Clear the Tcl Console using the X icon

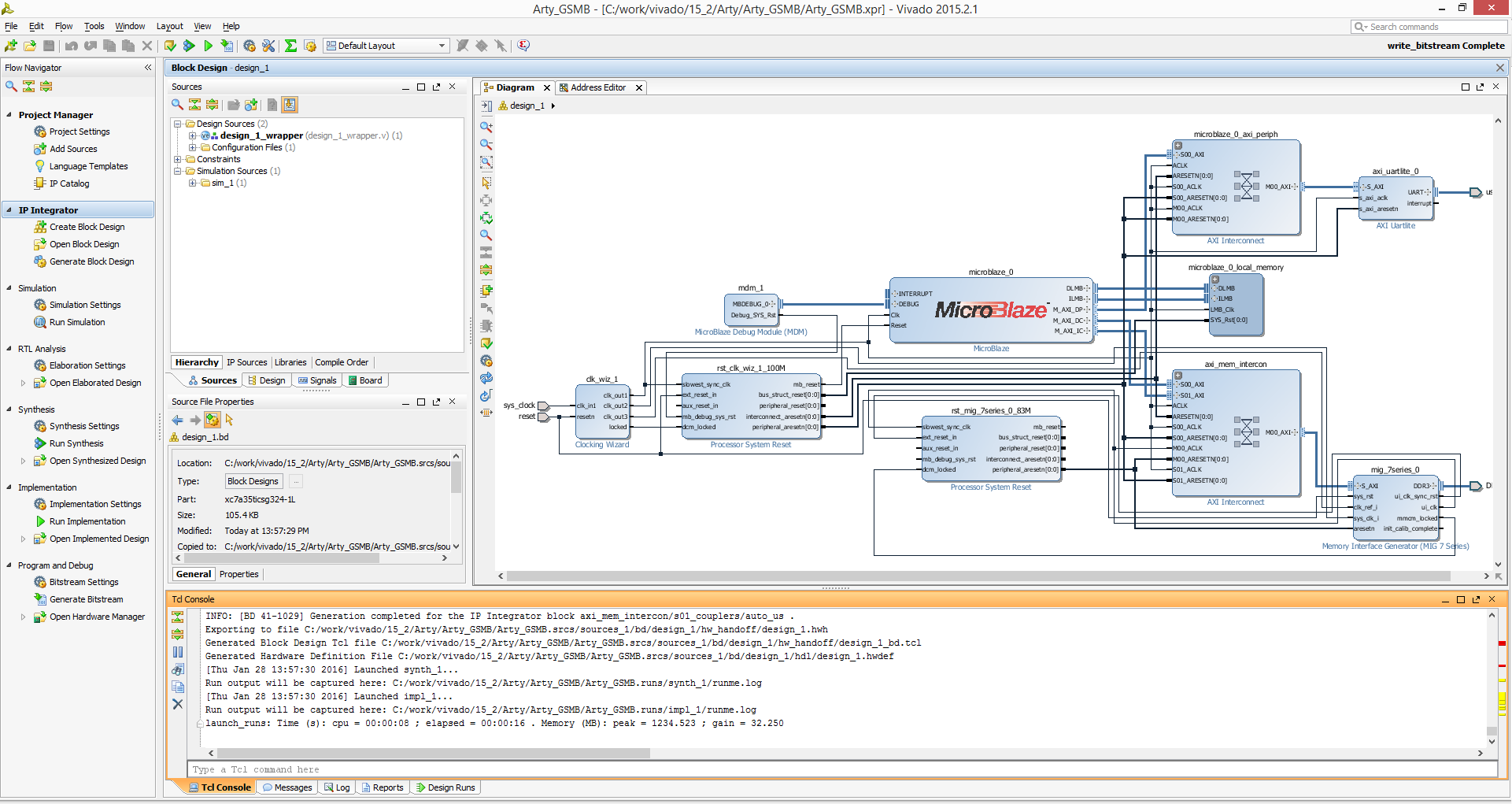178,704
